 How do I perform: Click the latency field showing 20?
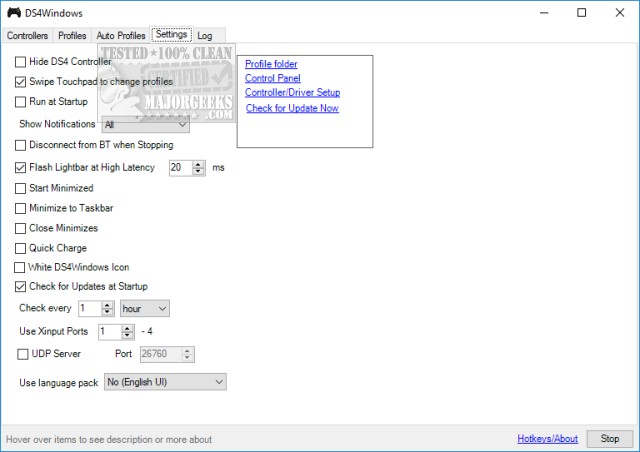point(181,168)
